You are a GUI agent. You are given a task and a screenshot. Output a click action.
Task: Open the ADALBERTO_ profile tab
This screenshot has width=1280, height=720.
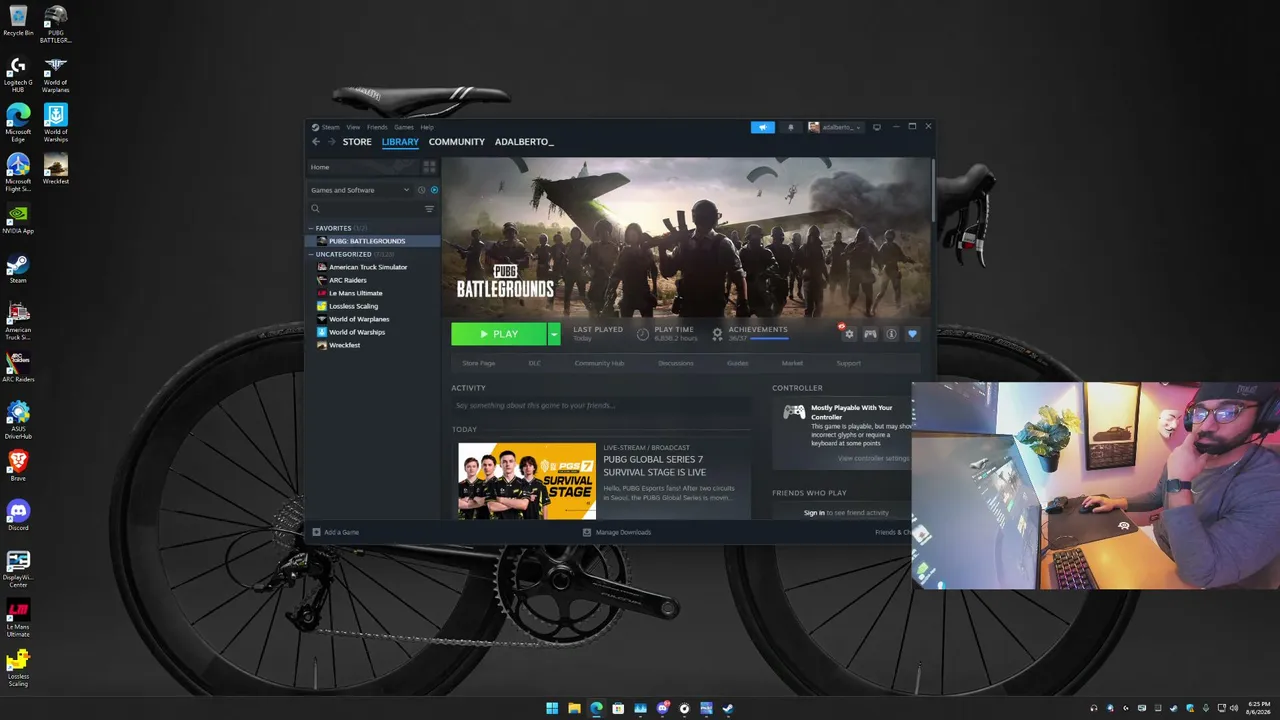coord(524,142)
